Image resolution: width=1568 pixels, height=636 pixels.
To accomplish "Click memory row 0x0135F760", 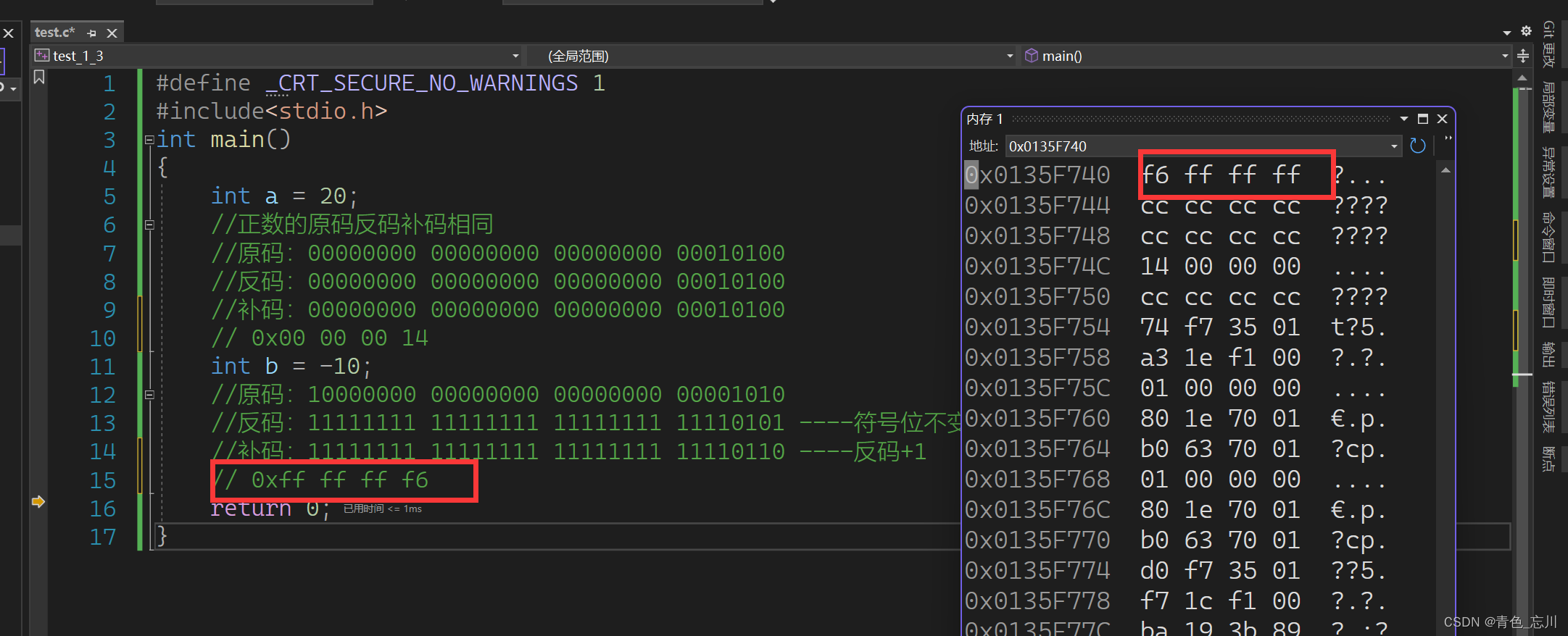I will (1176, 419).
